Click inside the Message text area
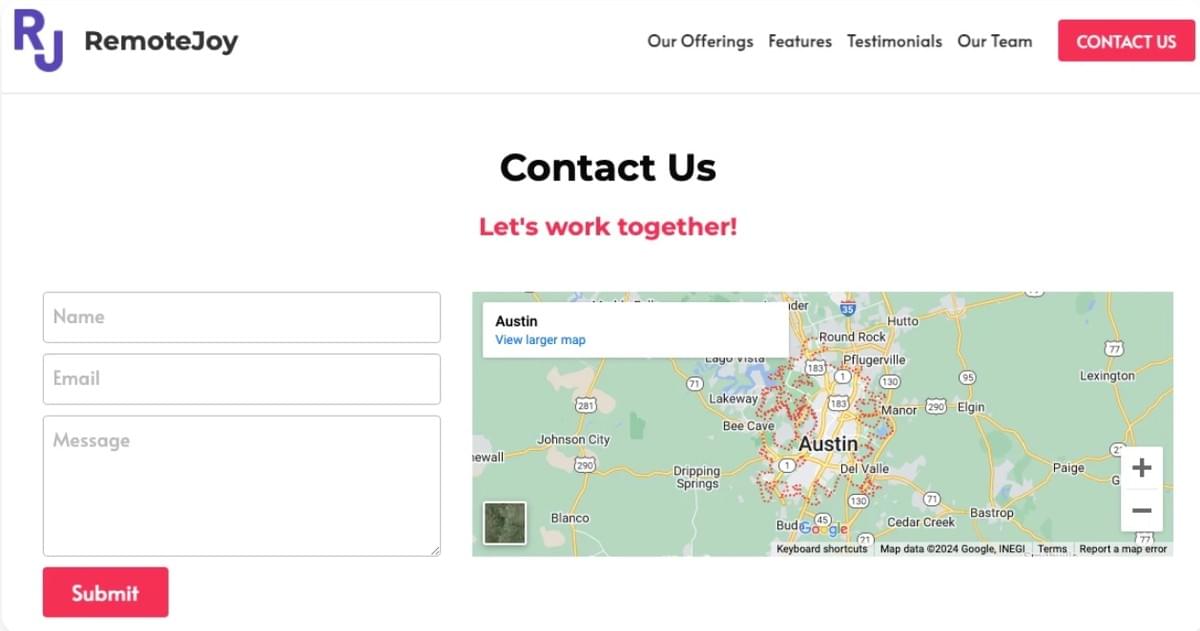The image size is (1200, 631). click(242, 486)
